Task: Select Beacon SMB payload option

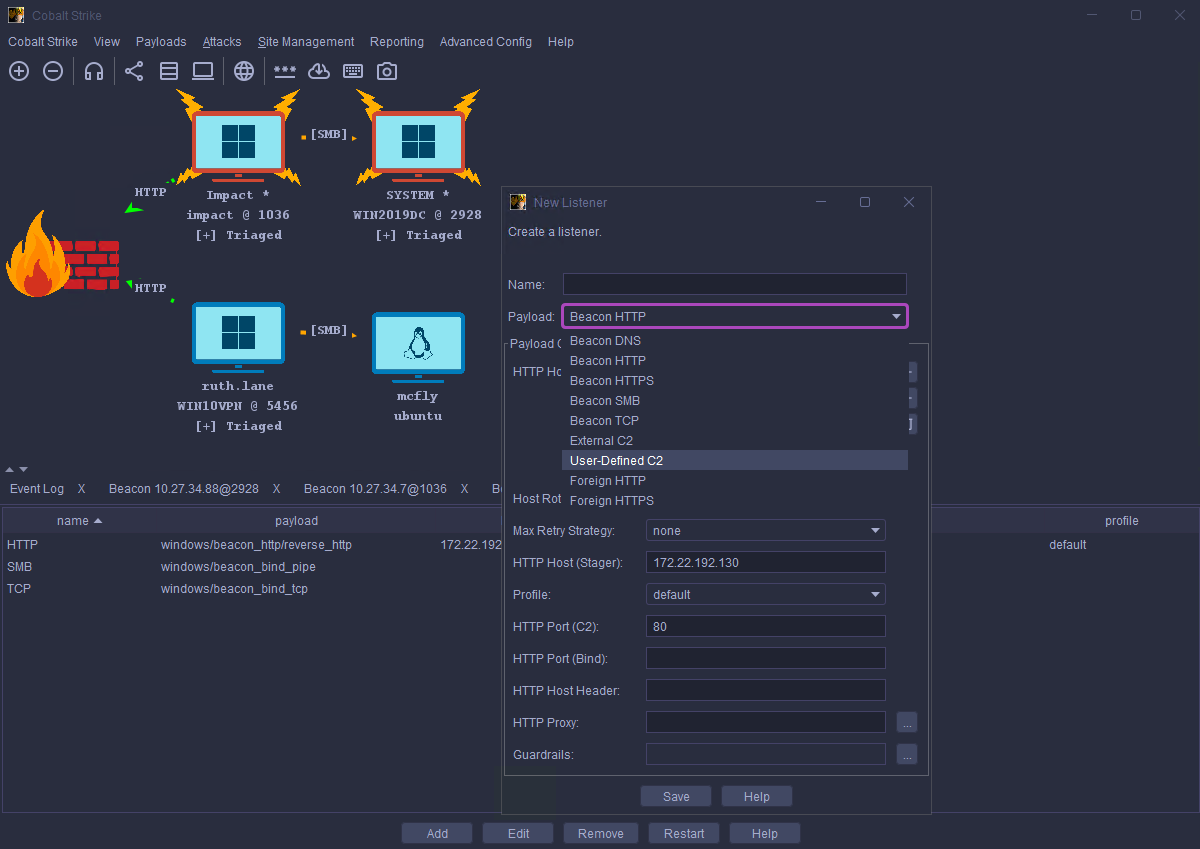Action: [605, 401]
